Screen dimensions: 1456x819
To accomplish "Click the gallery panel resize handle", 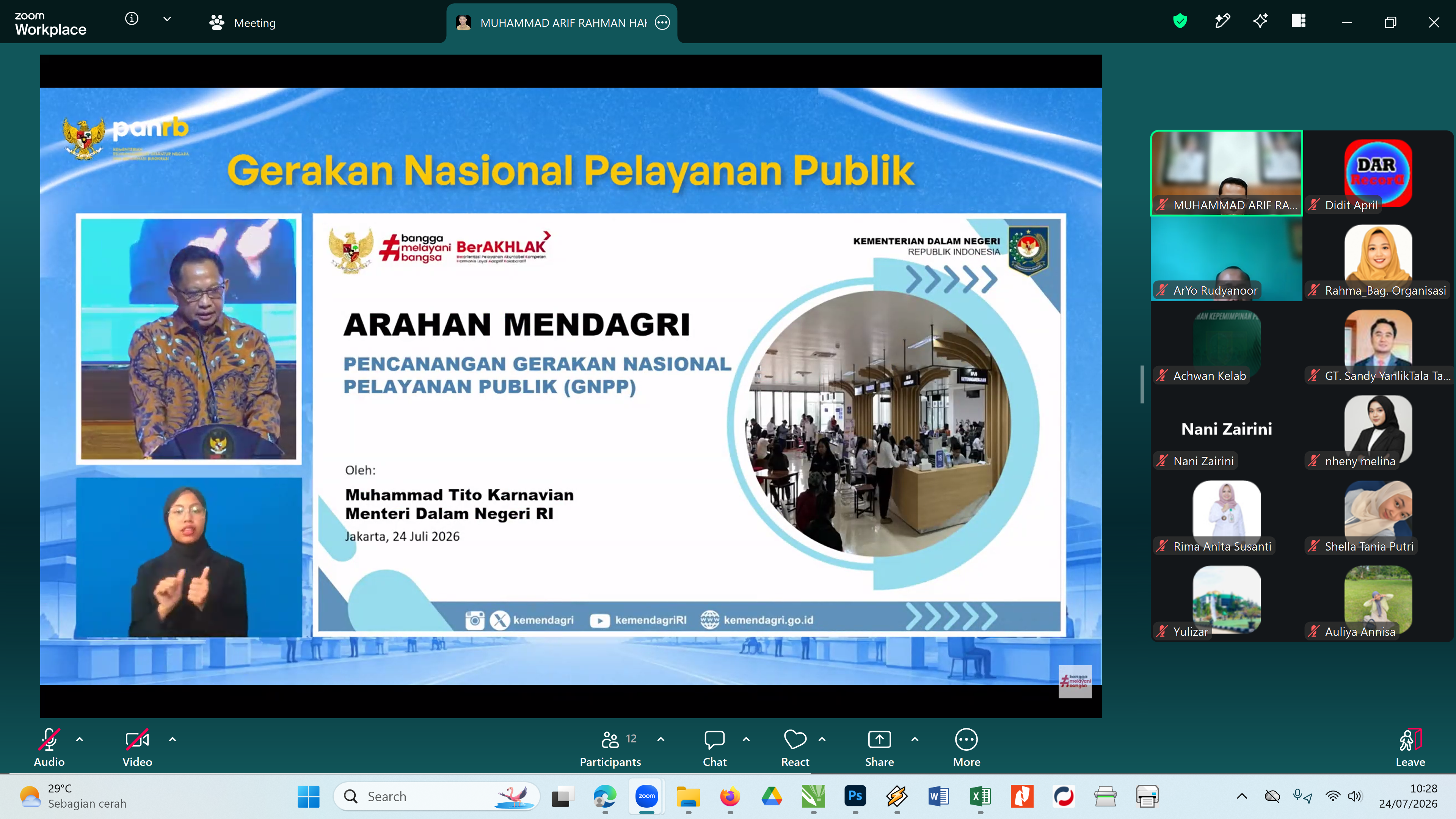I will click(1142, 384).
